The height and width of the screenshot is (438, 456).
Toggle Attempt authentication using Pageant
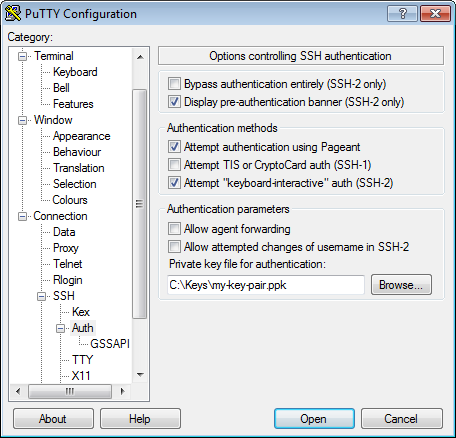tap(174, 147)
